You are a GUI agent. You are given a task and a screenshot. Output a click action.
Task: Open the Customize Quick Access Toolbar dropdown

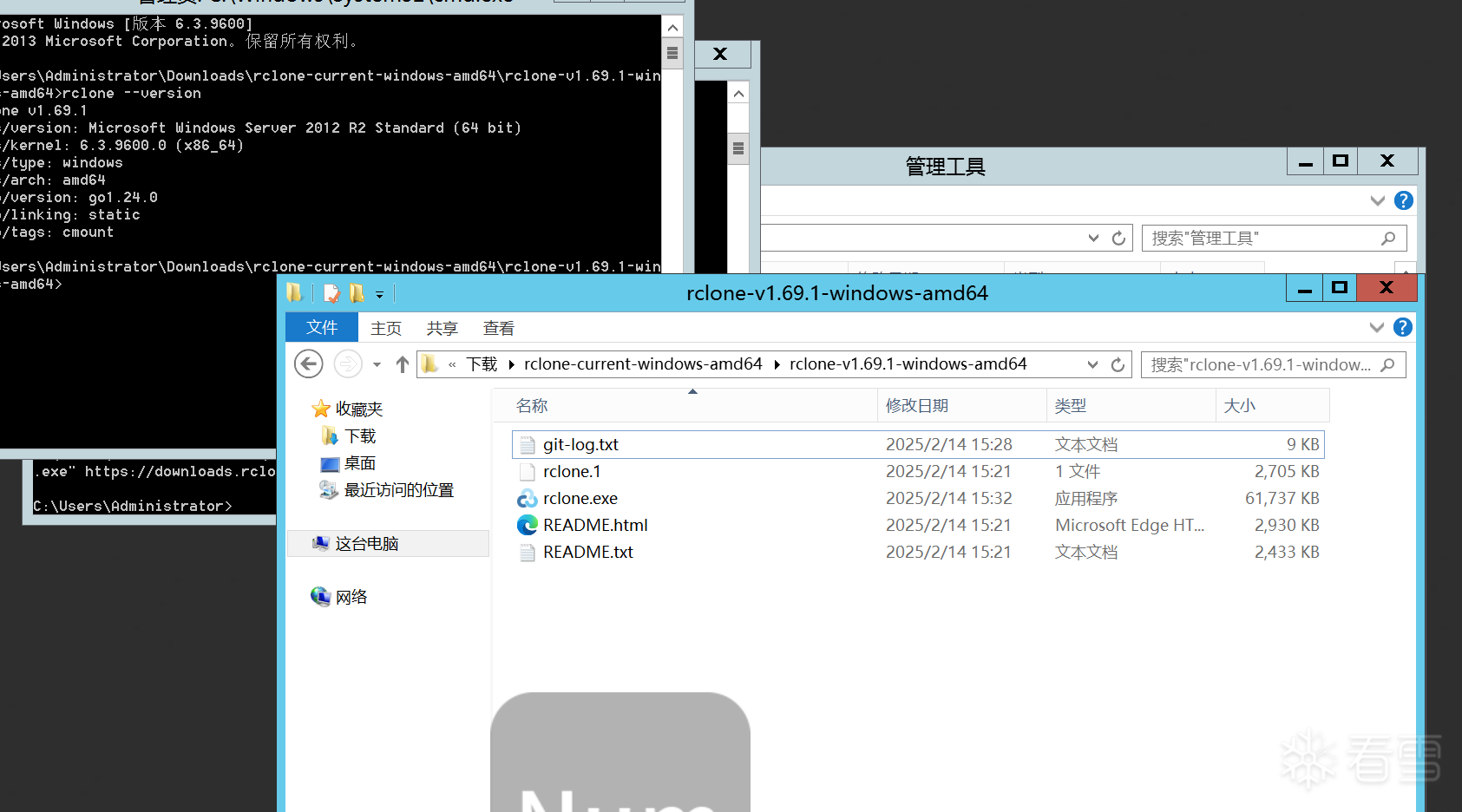coord(379,295)
